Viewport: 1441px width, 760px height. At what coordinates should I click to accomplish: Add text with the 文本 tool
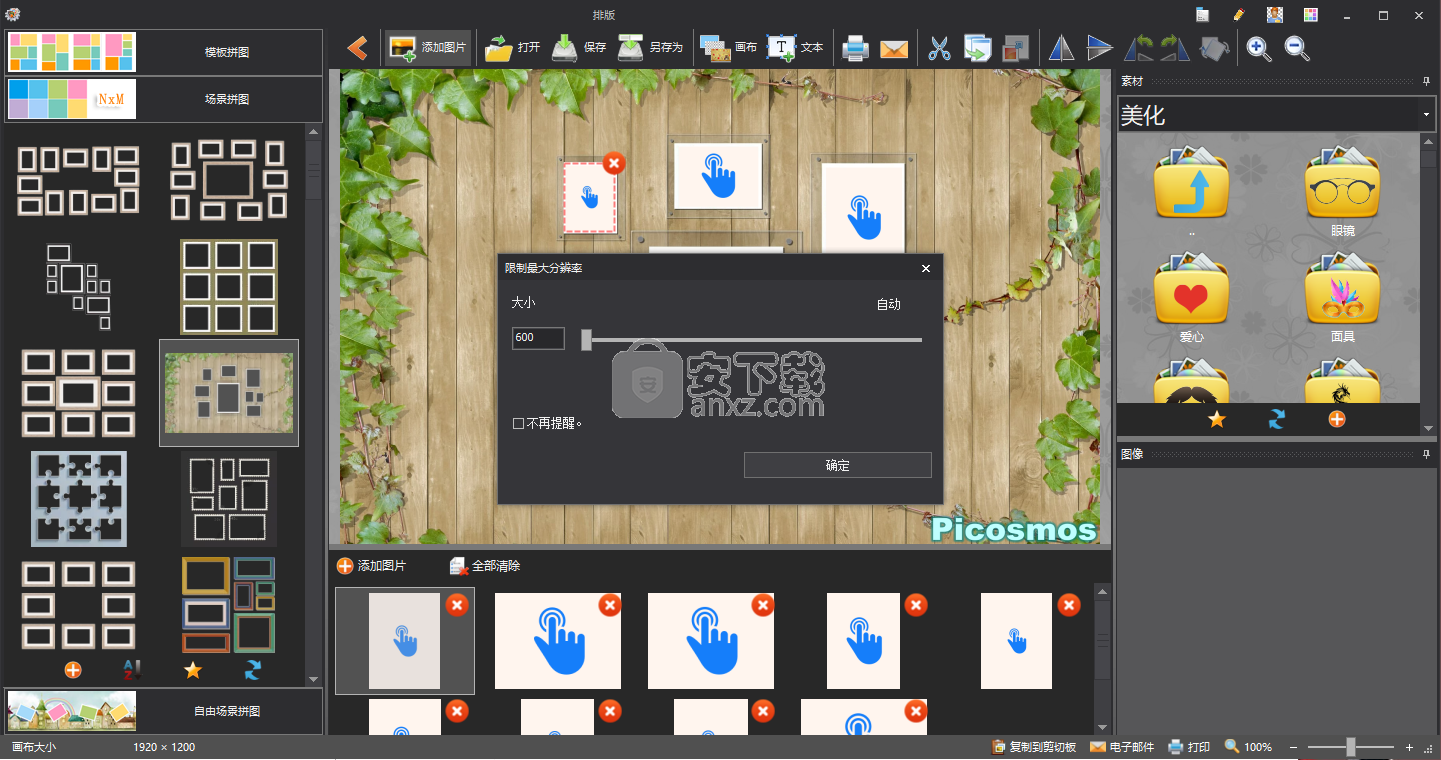click(x=795, y=47)
